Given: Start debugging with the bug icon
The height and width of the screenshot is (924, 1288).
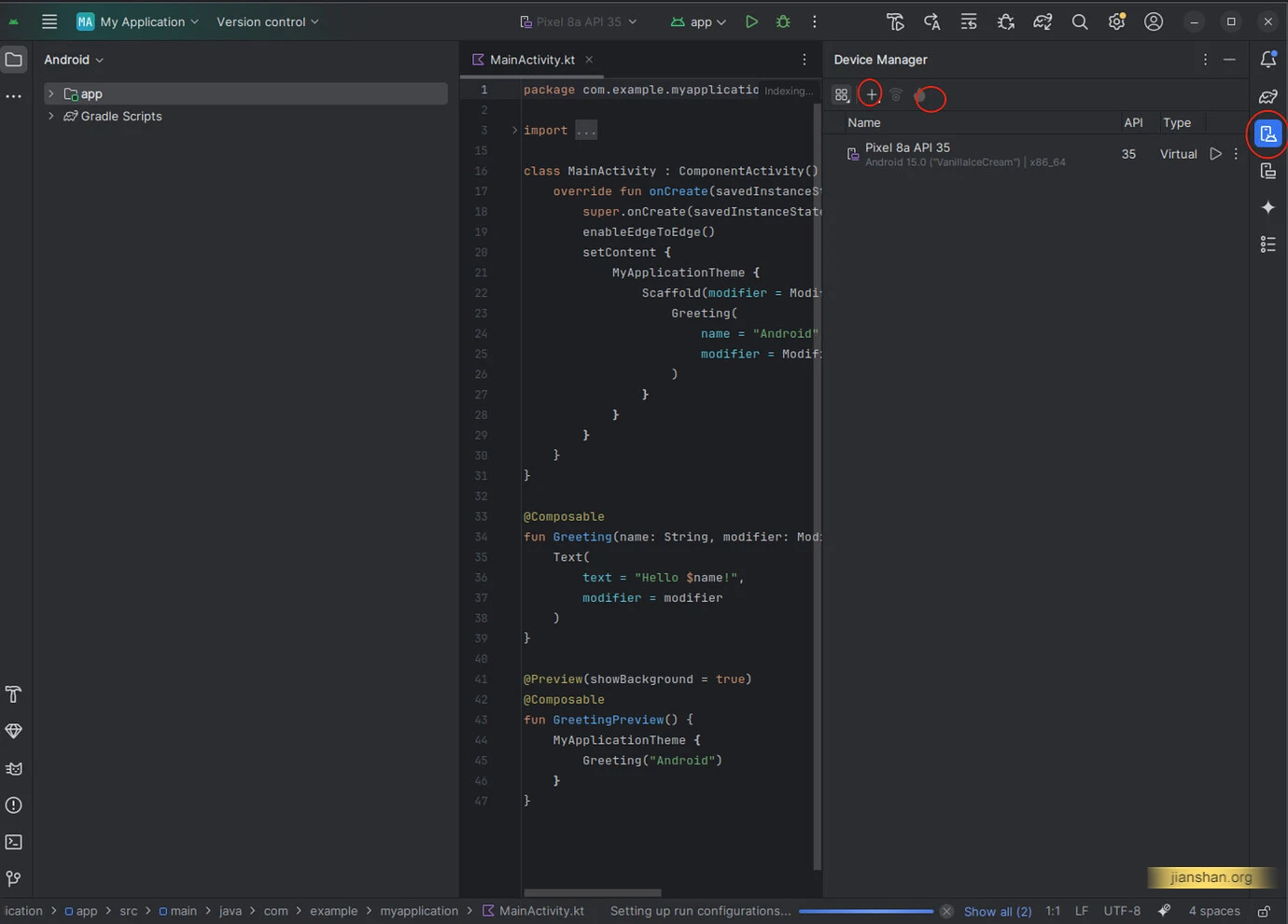Looking at the screenshot, I should coord(783,21).
